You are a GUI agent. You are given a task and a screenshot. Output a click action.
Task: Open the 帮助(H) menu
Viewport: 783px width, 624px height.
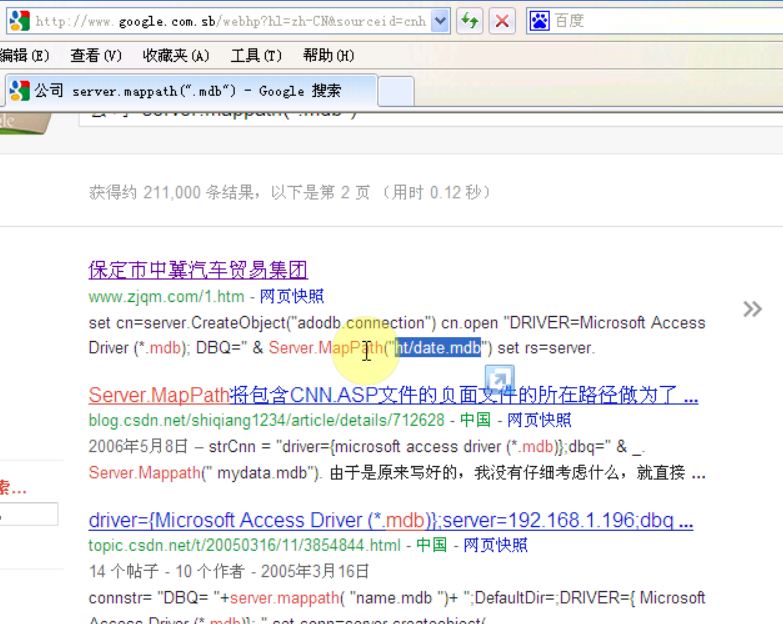pos(329,55)
